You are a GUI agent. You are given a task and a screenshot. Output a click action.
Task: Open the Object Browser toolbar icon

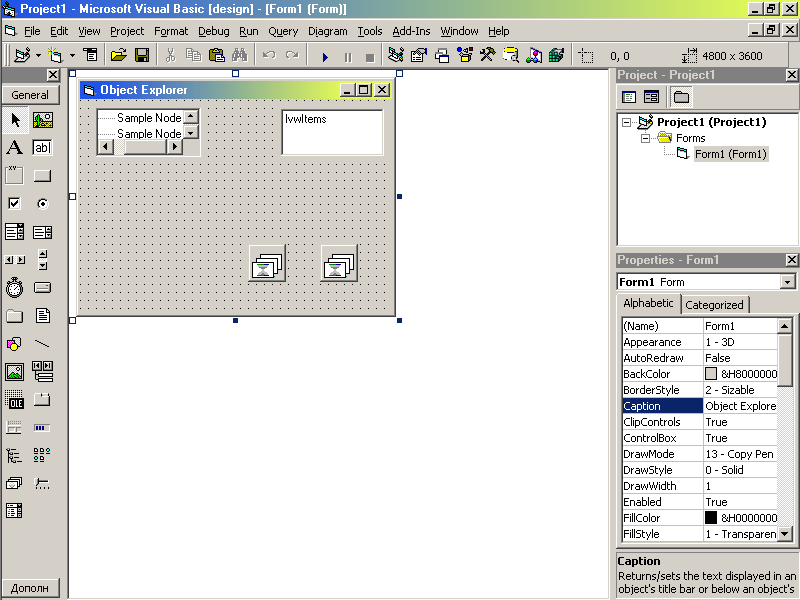click(x=465, y=55)
